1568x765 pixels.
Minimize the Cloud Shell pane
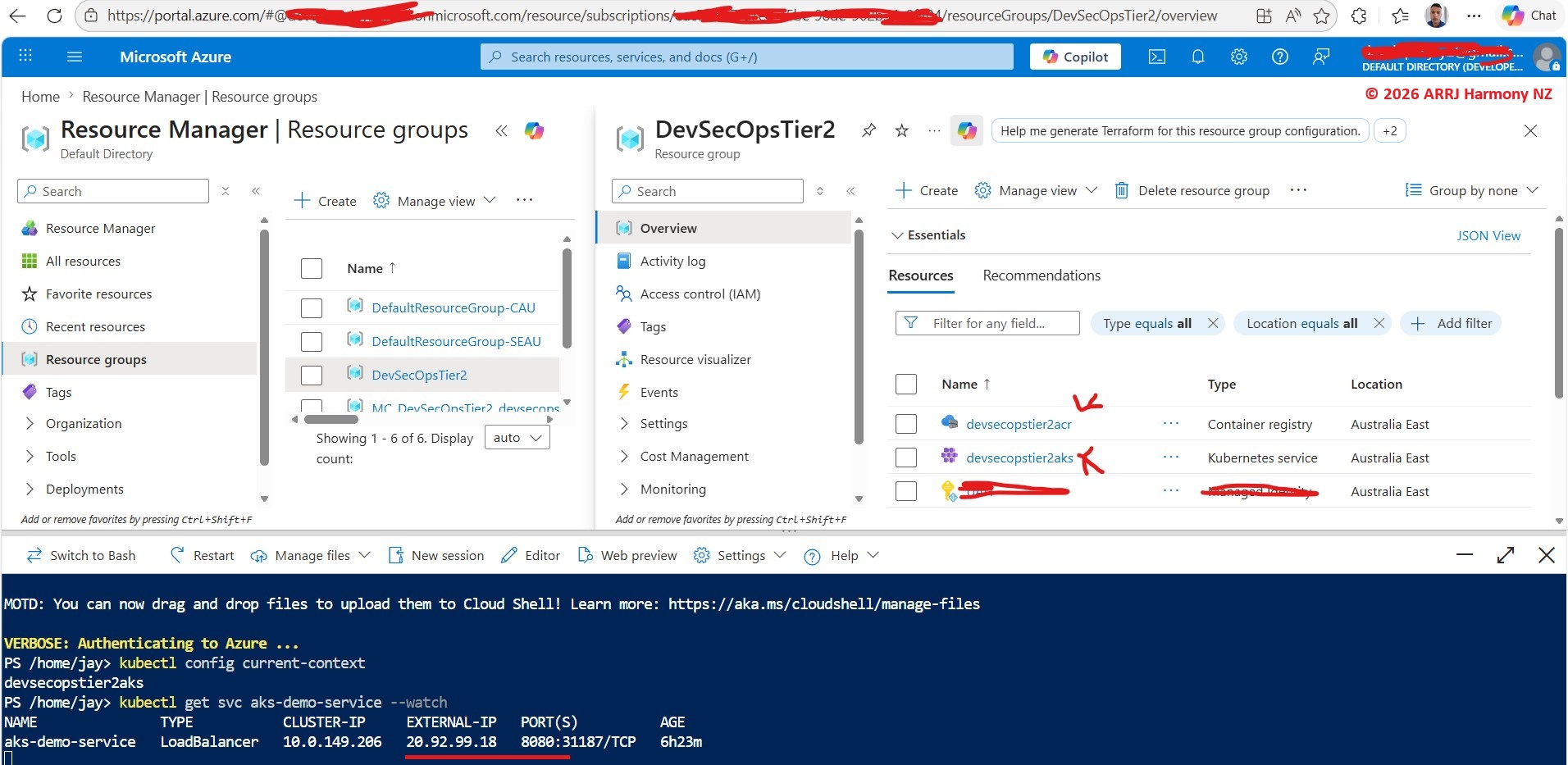1465,555
